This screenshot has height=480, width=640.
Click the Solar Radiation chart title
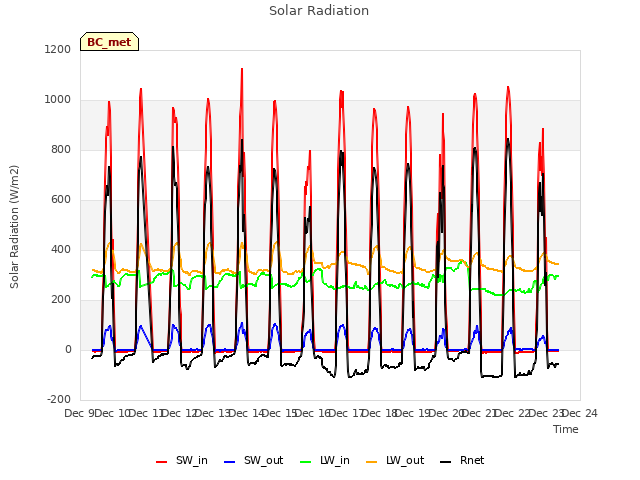point(319,11)
